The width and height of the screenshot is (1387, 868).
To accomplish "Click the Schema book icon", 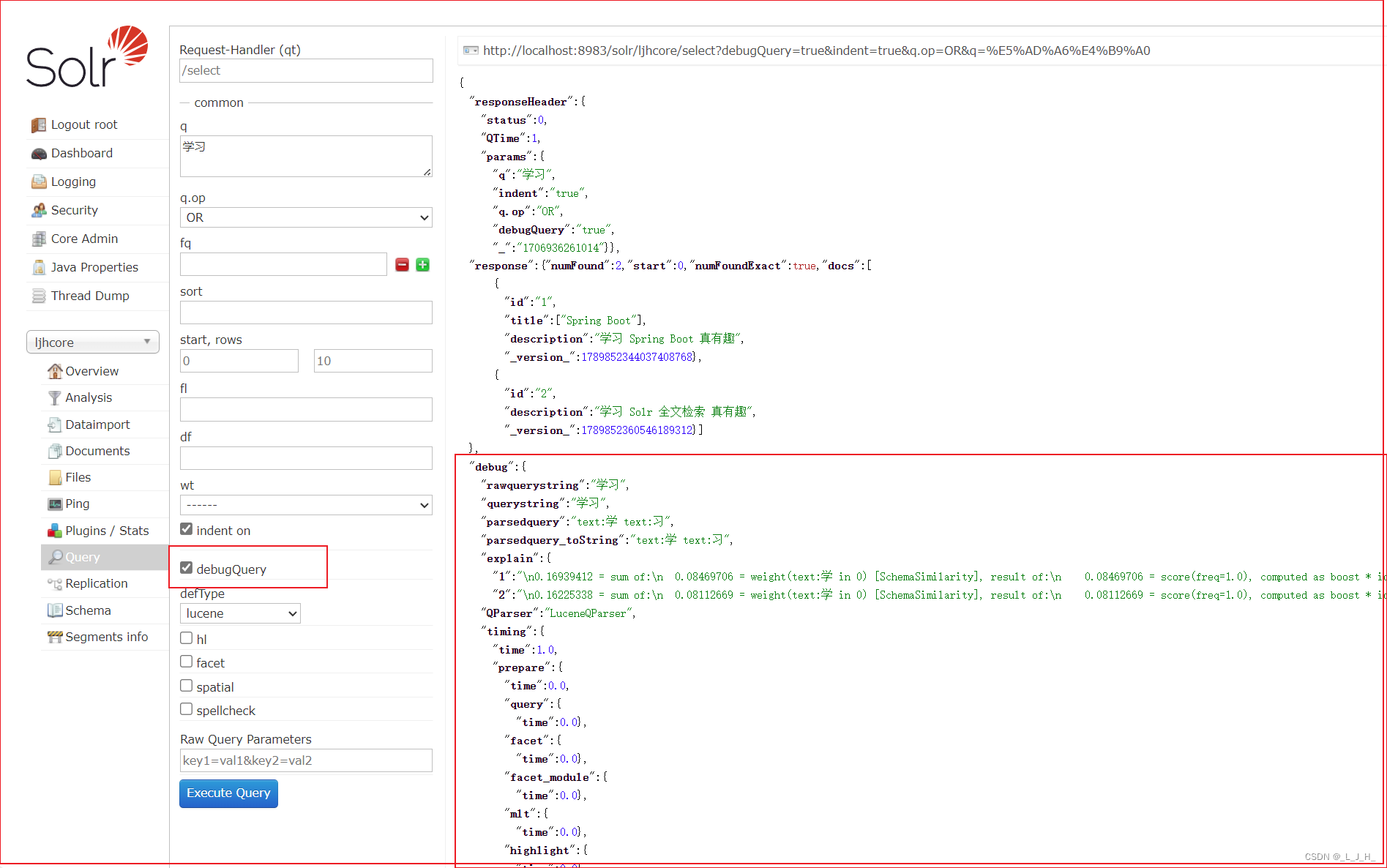I will click(x=55, y=611).
